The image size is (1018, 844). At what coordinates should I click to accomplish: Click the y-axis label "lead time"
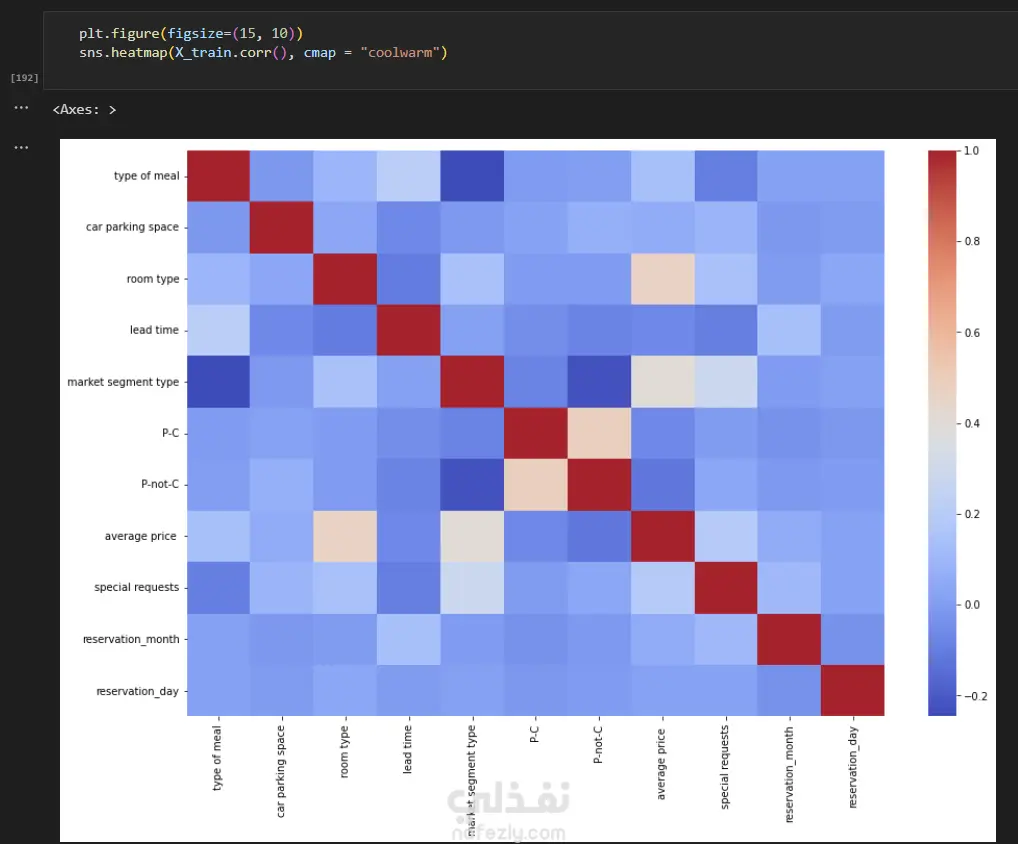coord(154,330)
